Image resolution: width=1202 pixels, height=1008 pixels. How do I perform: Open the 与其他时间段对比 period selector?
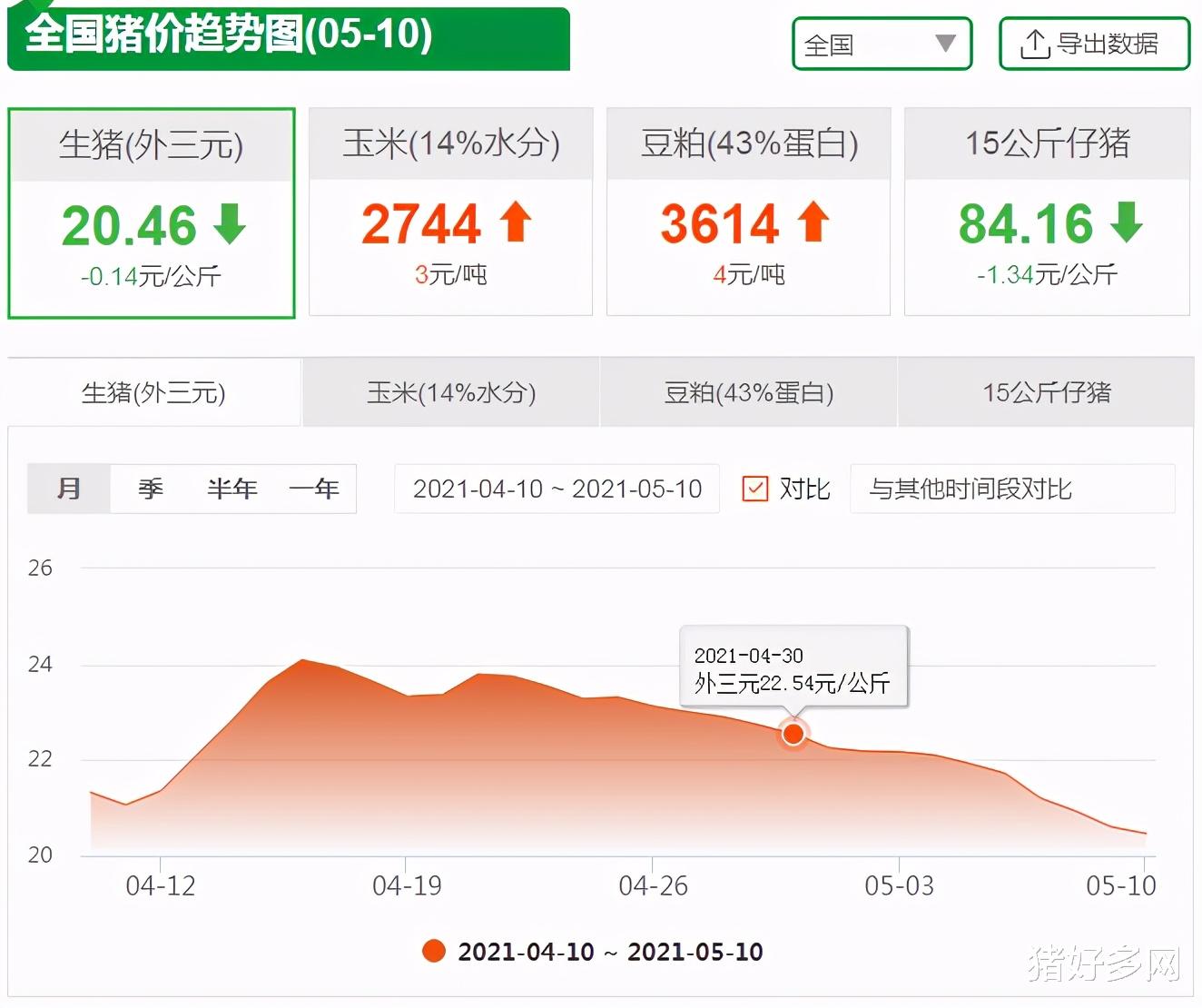1012,489
